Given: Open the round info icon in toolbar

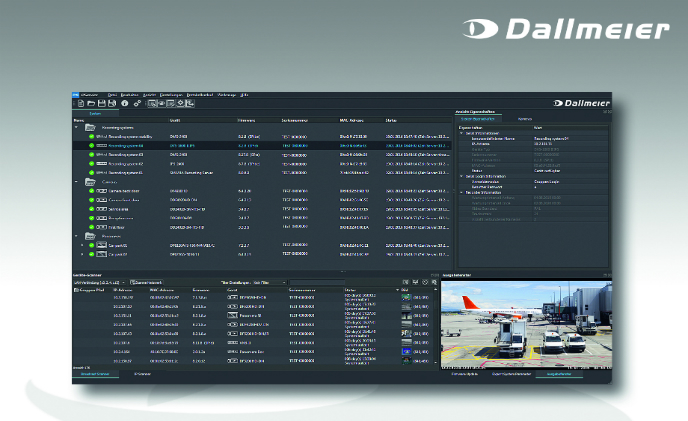Looking at the screenshot, I should click(125, 104).
